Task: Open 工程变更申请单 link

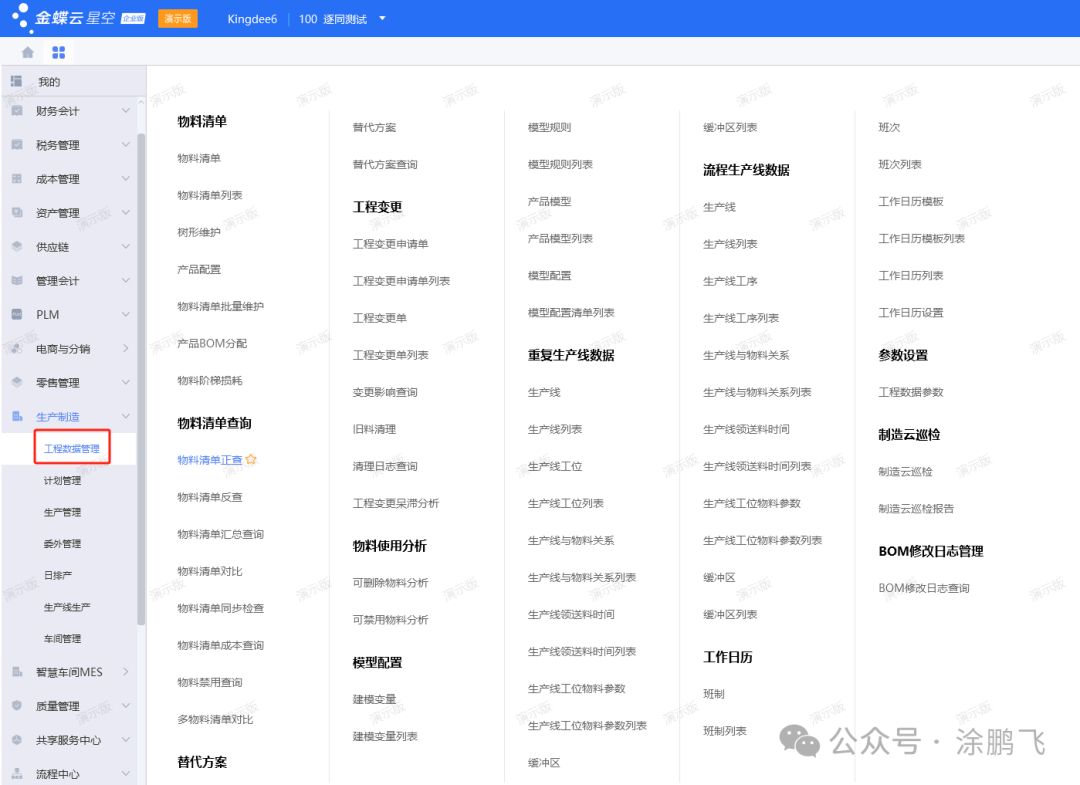Action: (390, 244)
